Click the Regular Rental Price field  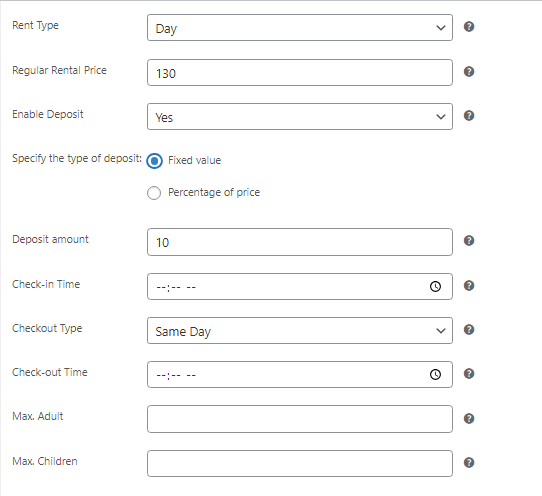click(300, 73)
